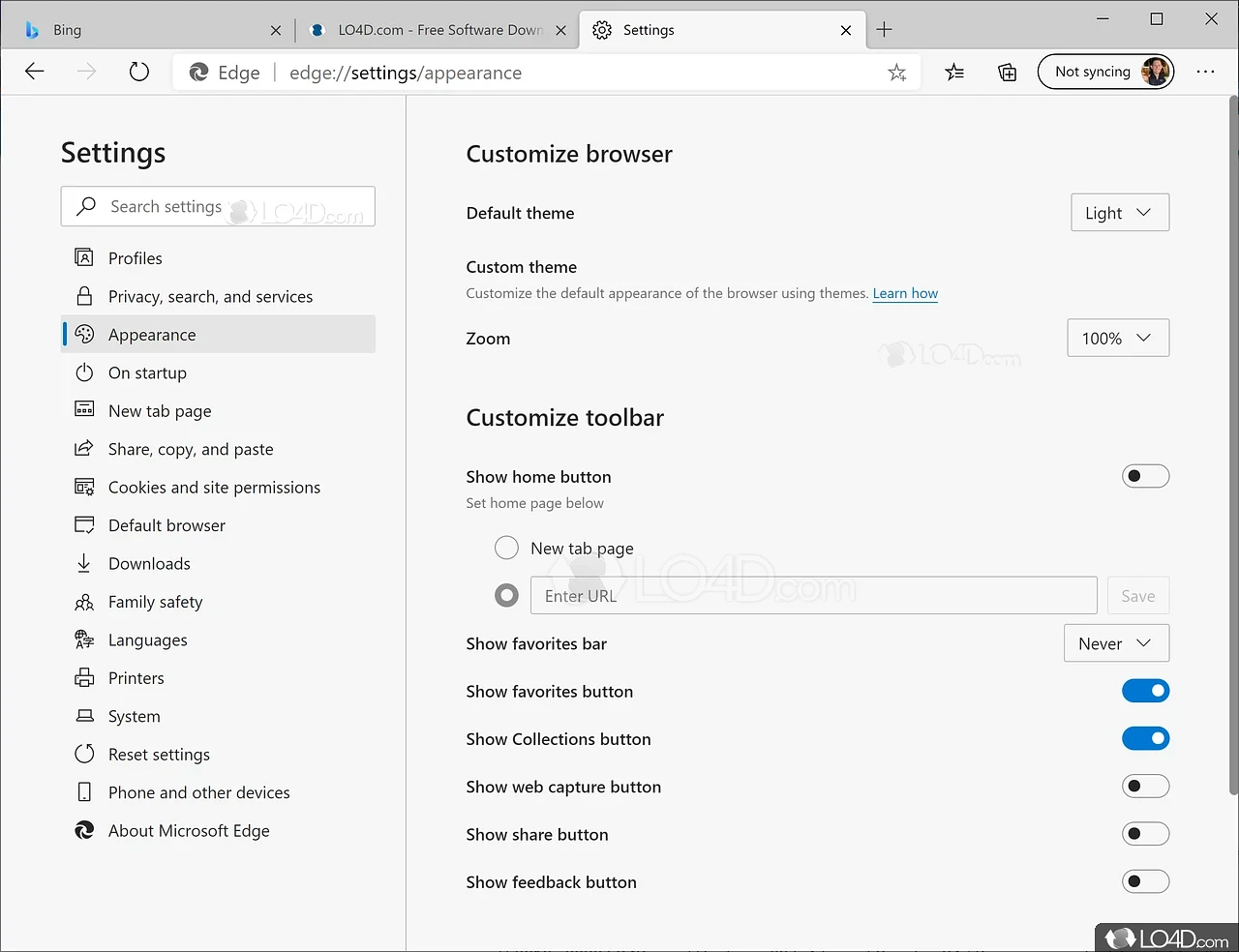Open a new tab with plus icon
Viewport: 1239px width, 952px height.
click(884, 30)
